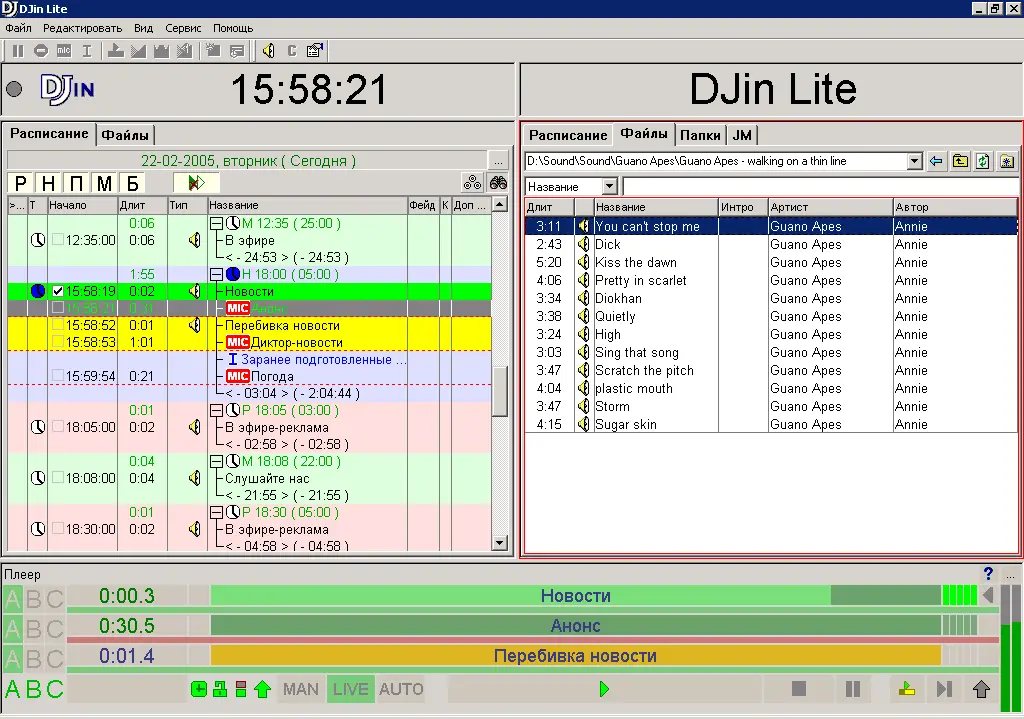Click the Новости playback progress bar
Image resolution: width=1024 pixels, height=719 pixels.
[x=575, y=595]
